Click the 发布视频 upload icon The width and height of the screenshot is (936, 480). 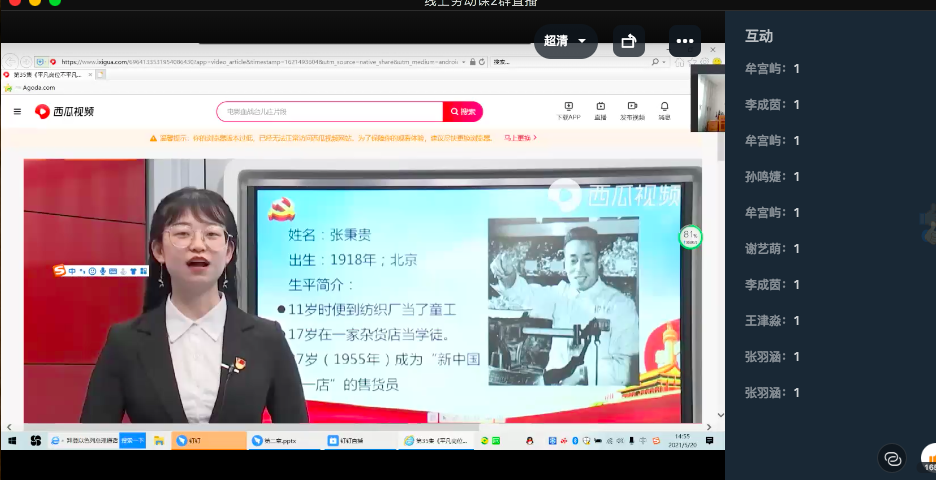point(632,111)
